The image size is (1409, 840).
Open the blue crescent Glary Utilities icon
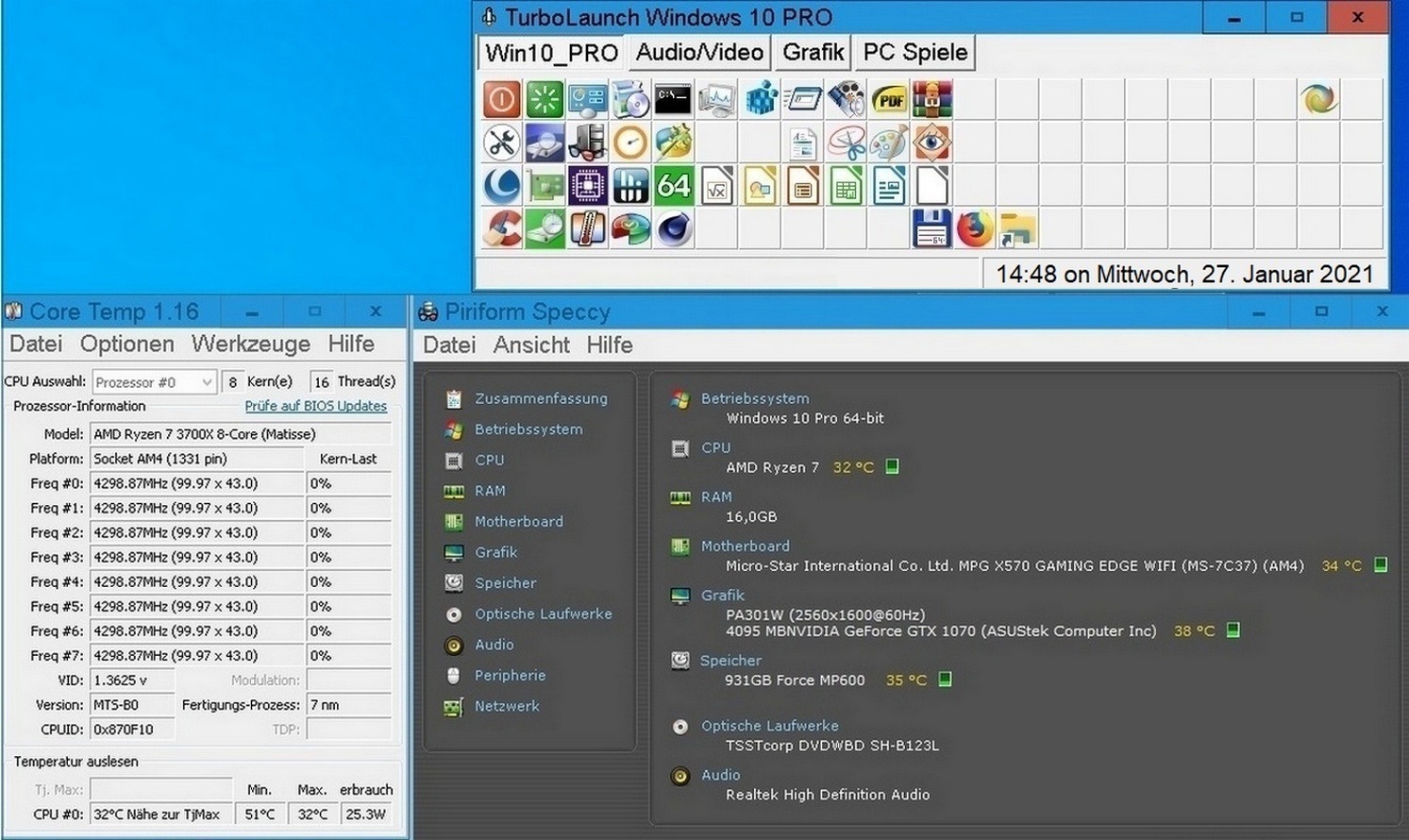502,186
